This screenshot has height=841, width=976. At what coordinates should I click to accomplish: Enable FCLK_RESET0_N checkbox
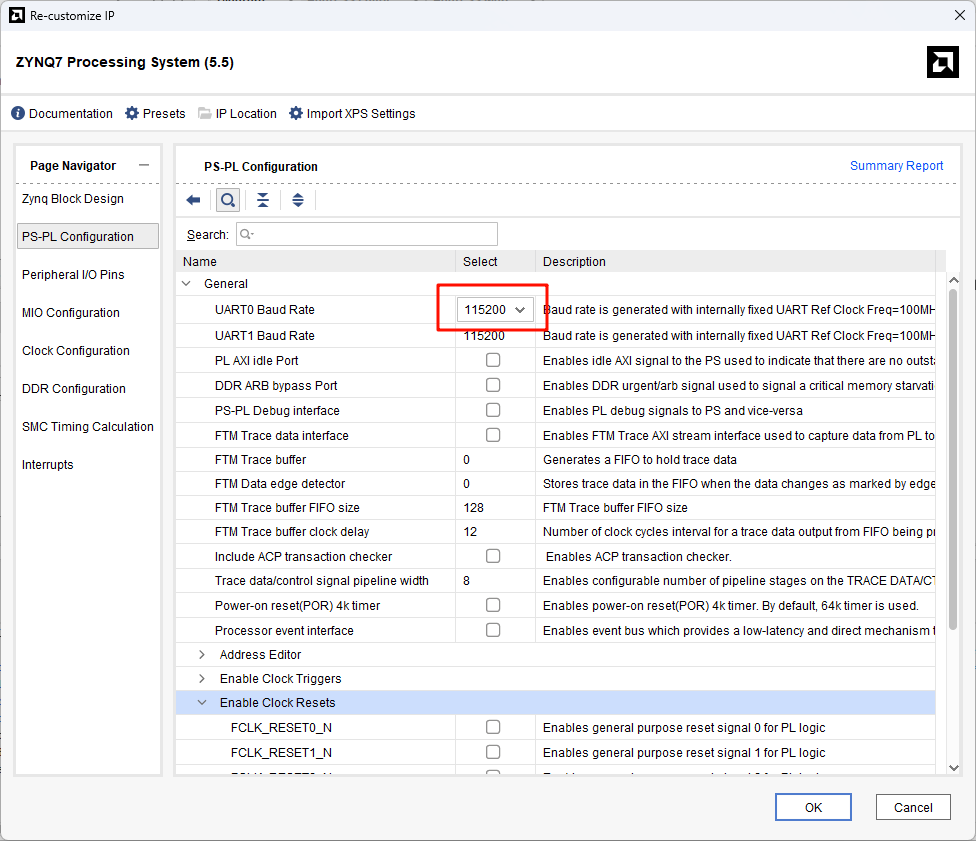click(x=493, y=727)
